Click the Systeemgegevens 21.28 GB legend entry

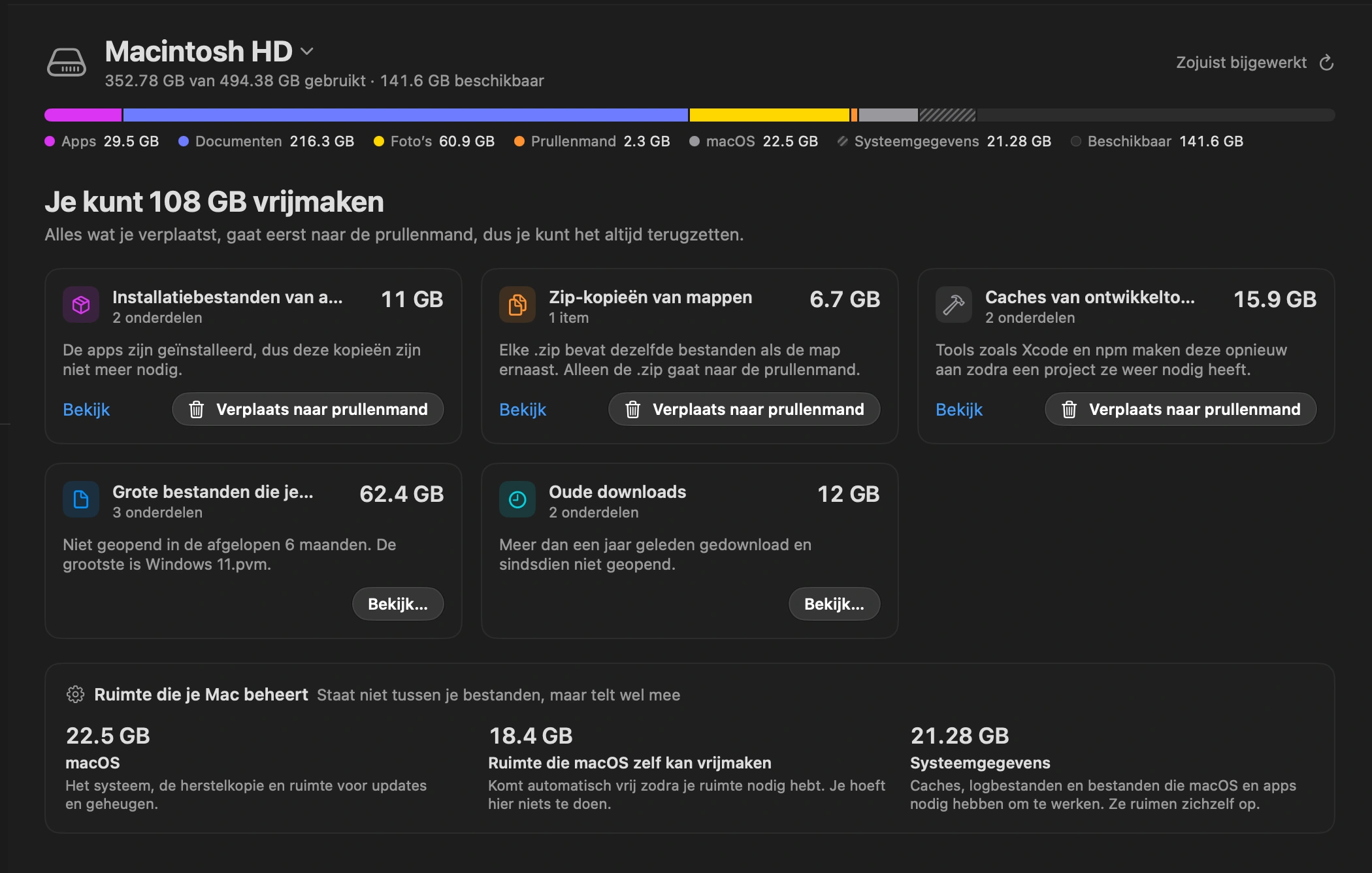[945, 141]
